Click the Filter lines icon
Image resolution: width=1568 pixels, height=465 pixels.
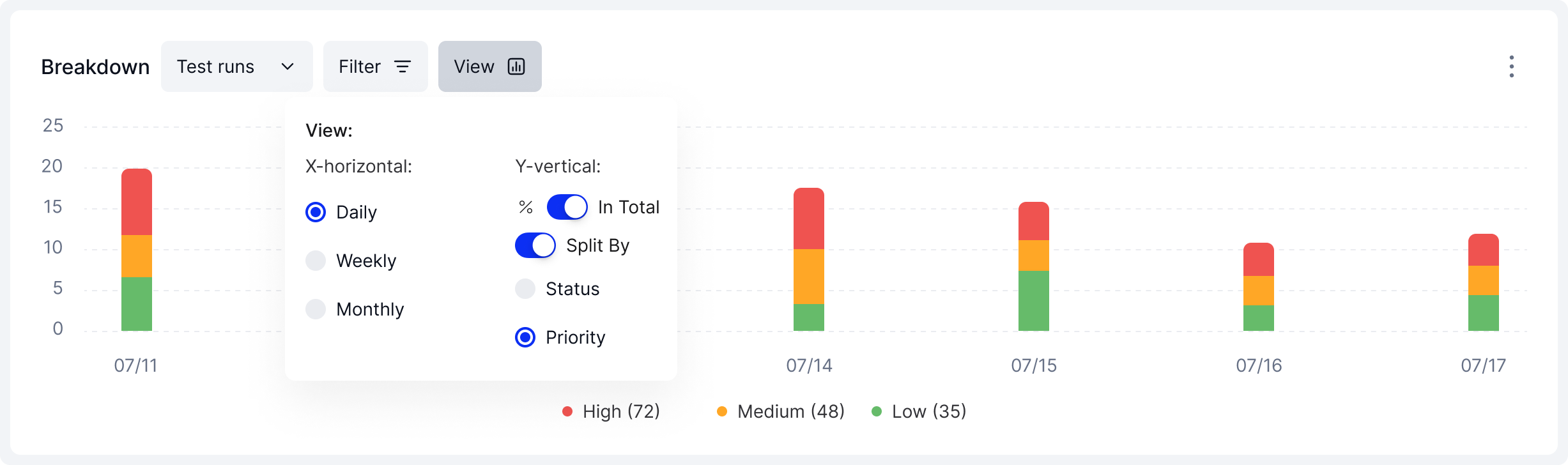point(403,66)
